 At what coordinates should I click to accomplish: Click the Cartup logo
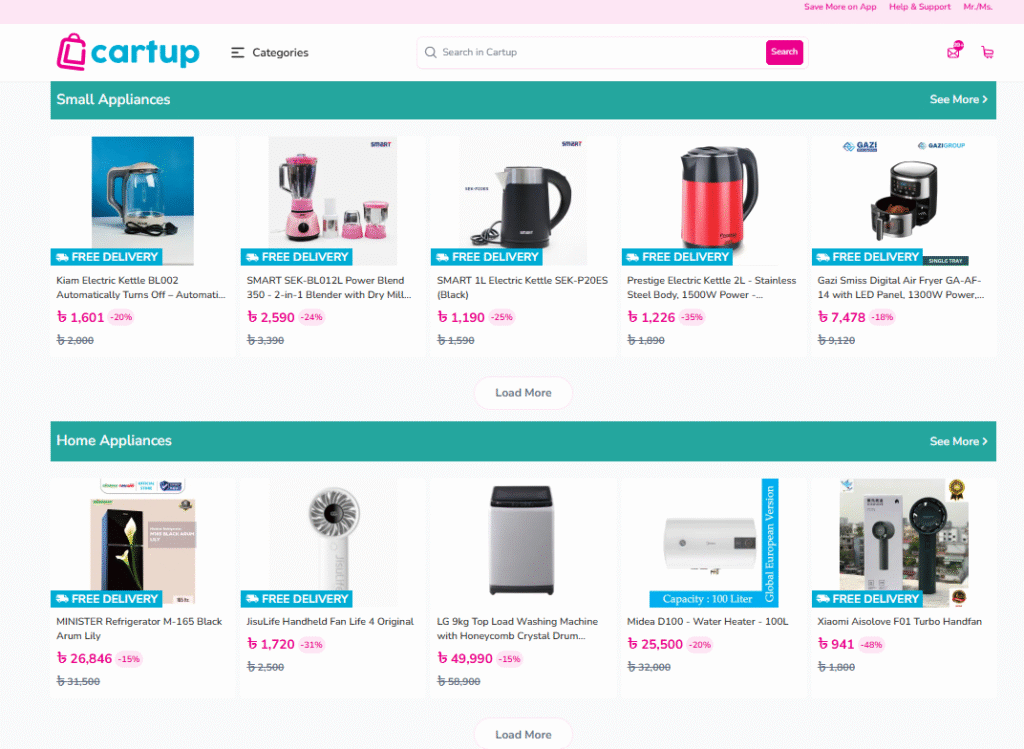[x=128, y=52]
